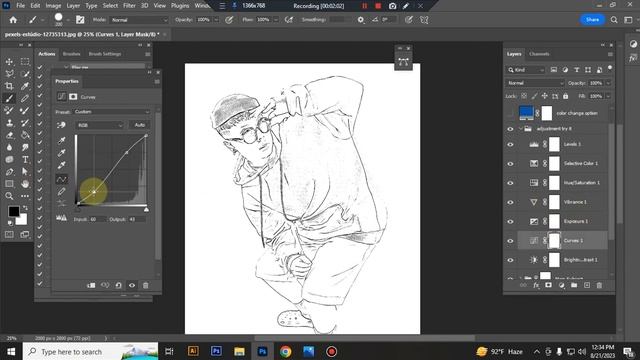Click the background color swatch
640x360 pixels.
[22, 220]
